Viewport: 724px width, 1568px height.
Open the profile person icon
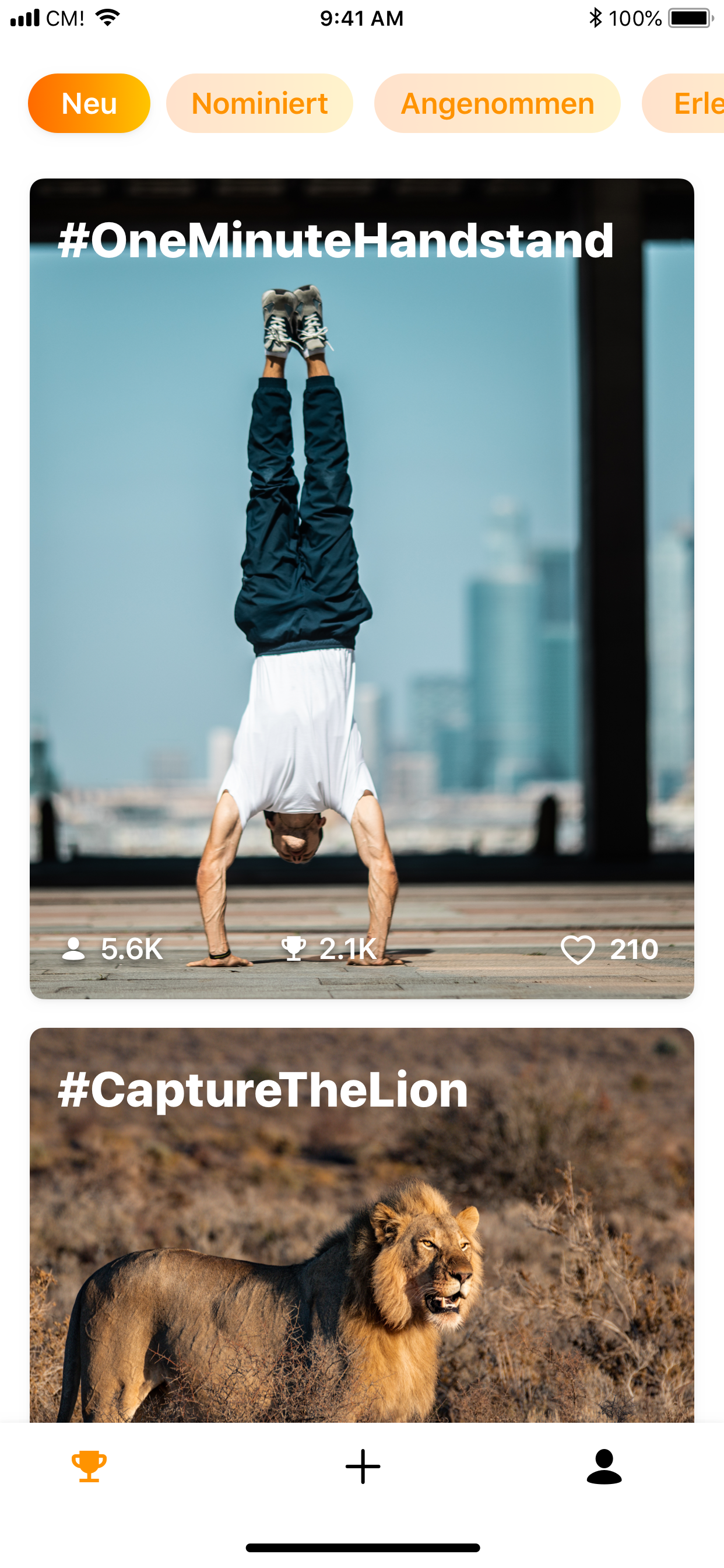coord(603,1466)
